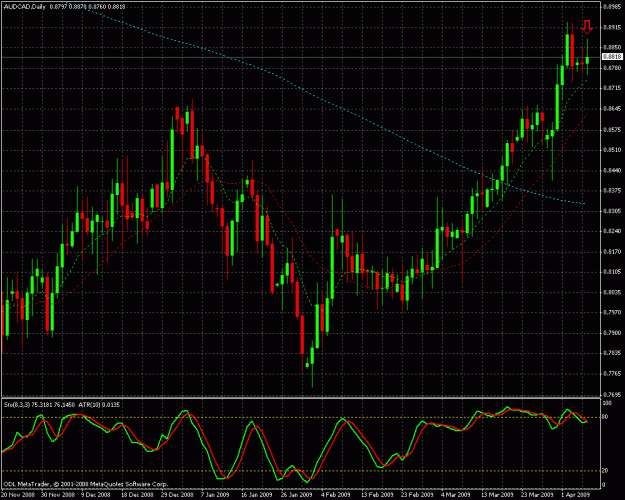
Task: Click the ATR(10) 0.0135 indicator label
Action: point(98,405)
